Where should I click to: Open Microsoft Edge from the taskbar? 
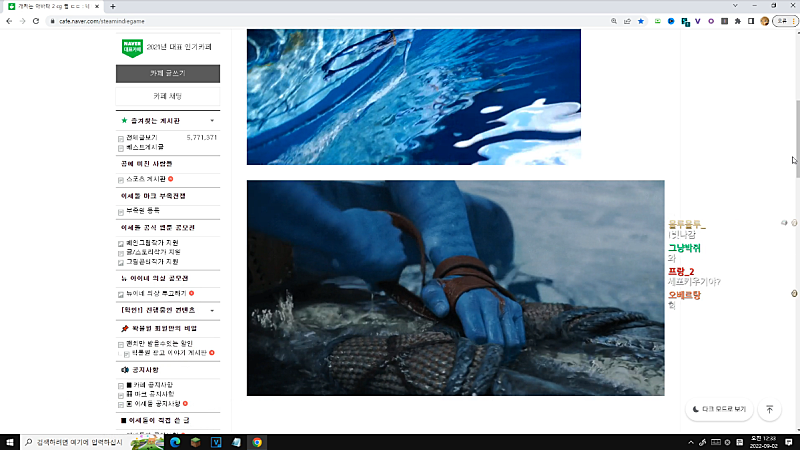click(x=175, y=442)
